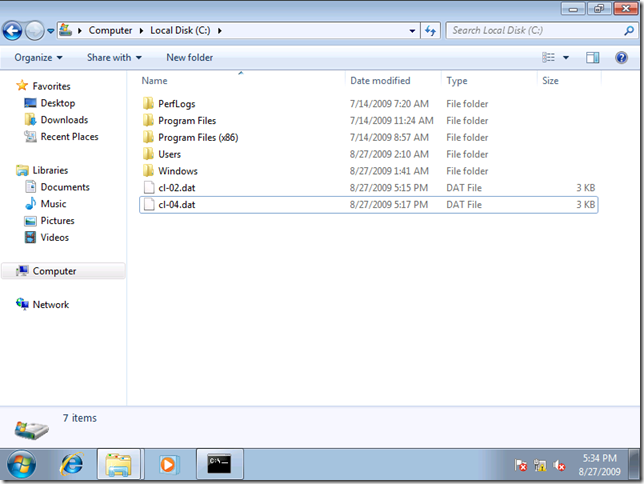Click the Forward navigation arrow
This screenshot has width=644, height=484.
pyautogui.click(x=34, y=31)
